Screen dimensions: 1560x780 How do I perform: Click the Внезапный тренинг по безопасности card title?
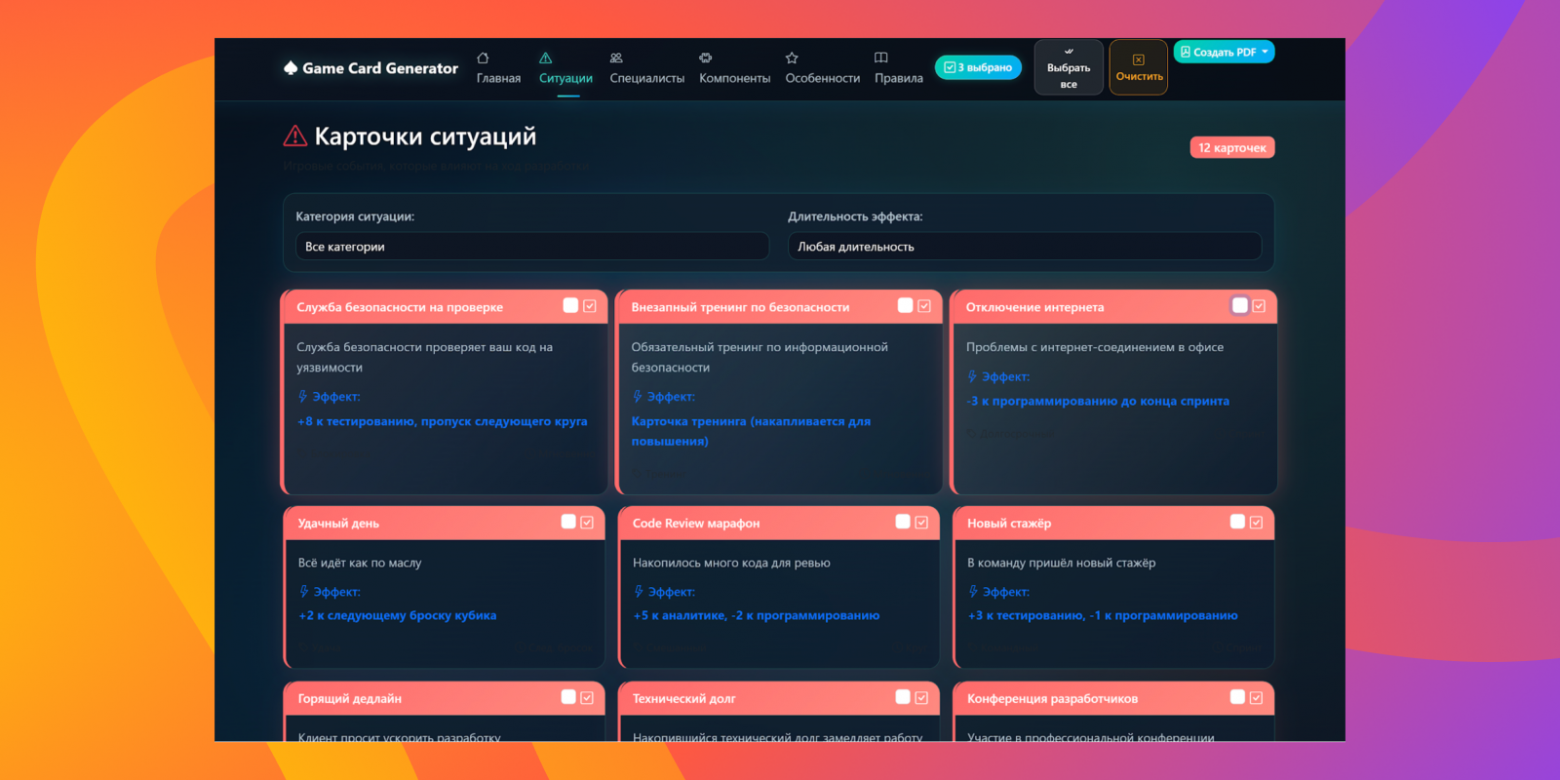pyautogui.click(x=740, y=307)
